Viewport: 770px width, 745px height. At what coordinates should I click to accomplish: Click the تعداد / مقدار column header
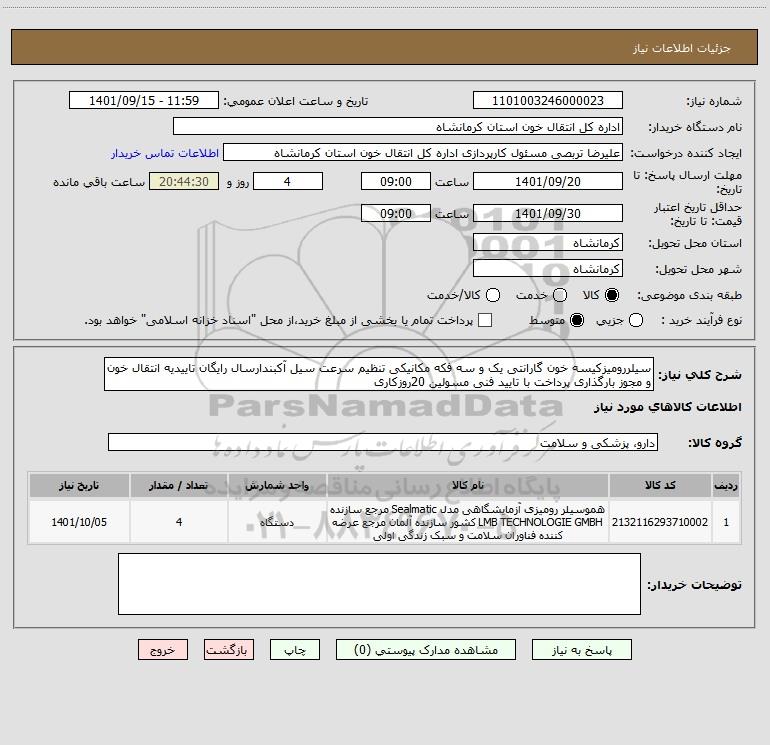[x=179, y=486]
